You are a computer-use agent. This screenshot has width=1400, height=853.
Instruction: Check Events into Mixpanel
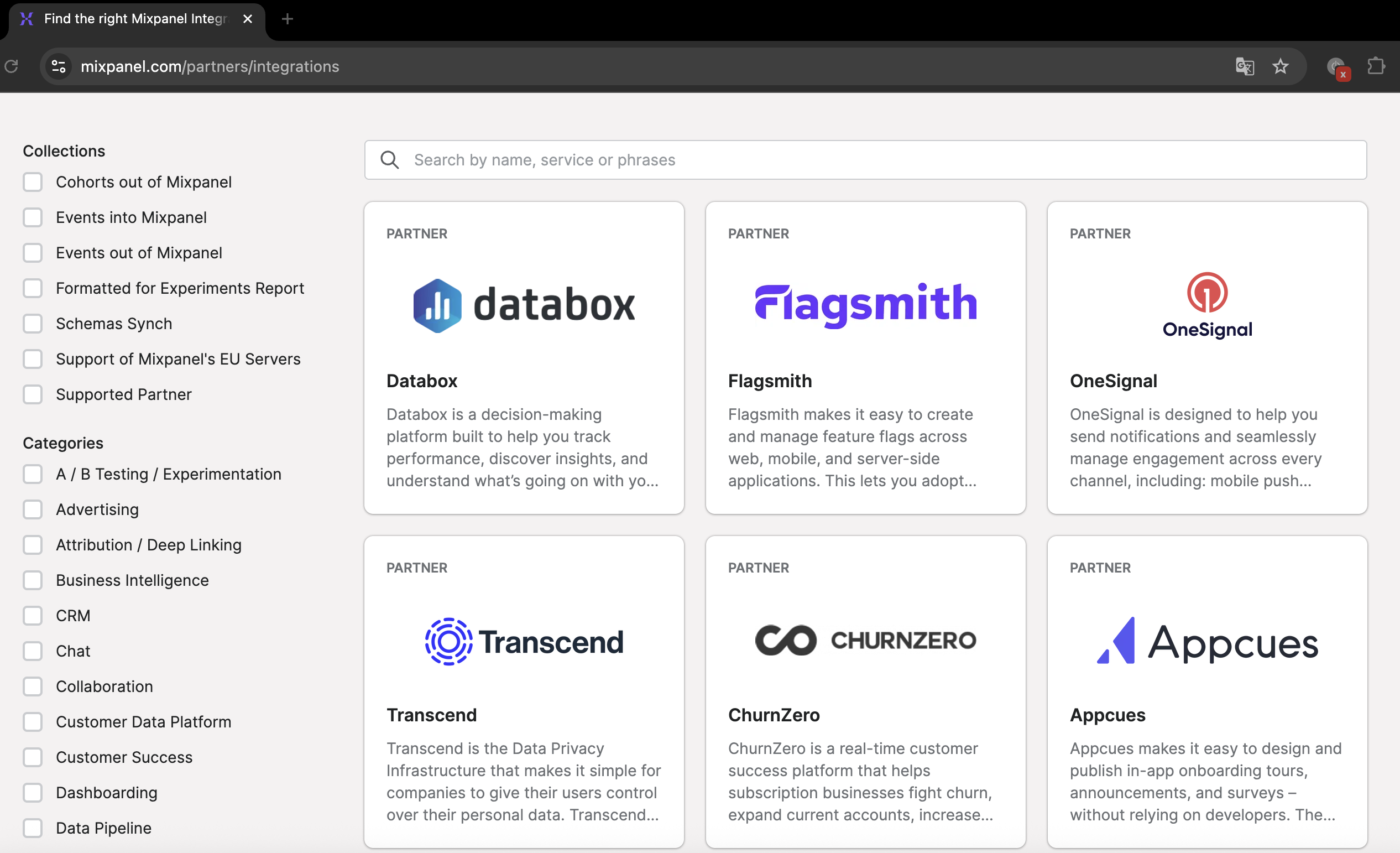tap(33, 217)
